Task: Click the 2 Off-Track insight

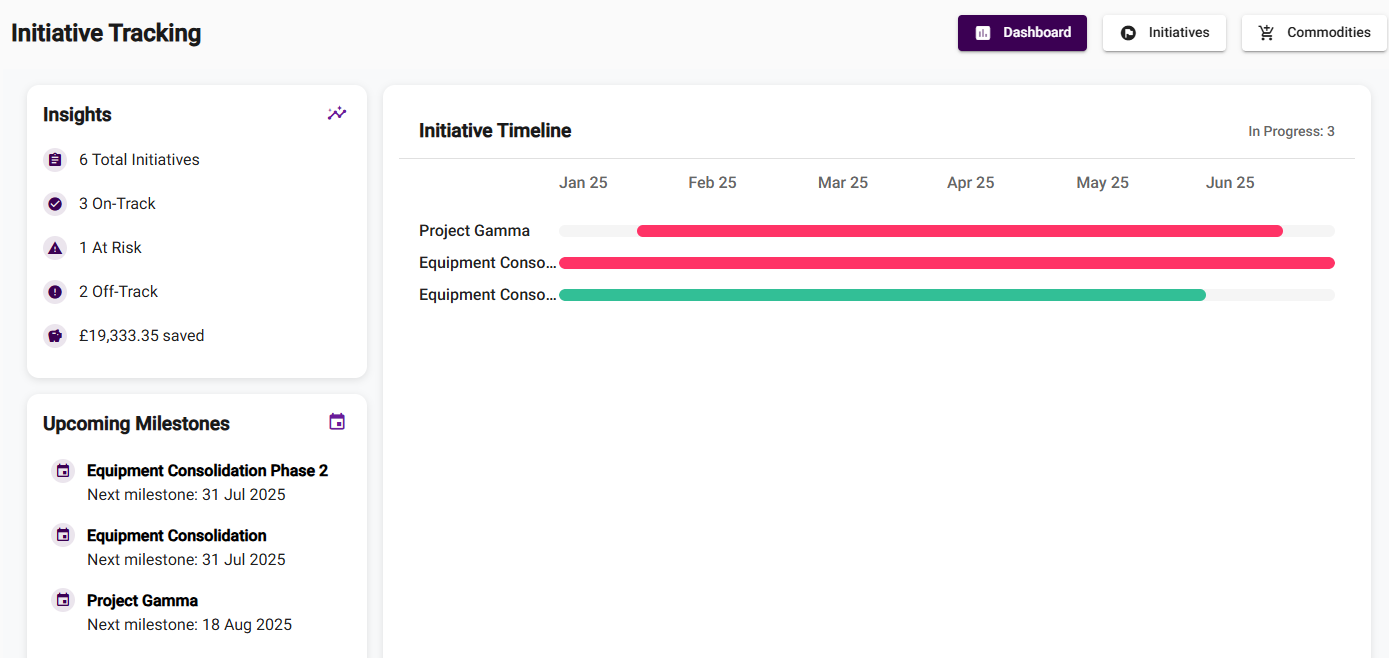Action: coord(118,292)
